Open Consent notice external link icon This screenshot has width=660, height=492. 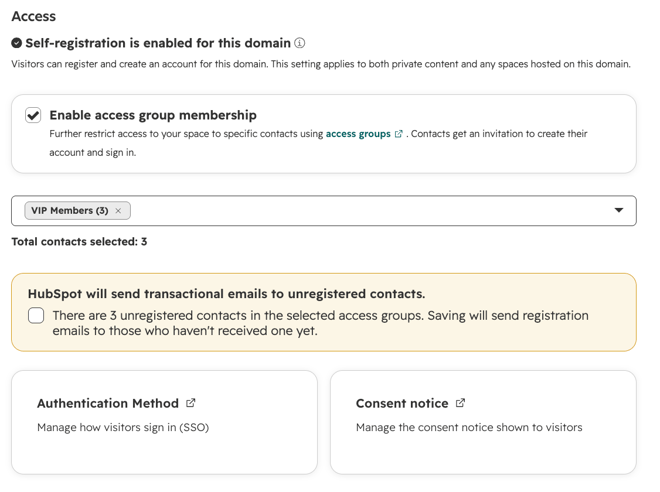click(x=460, y=403)
